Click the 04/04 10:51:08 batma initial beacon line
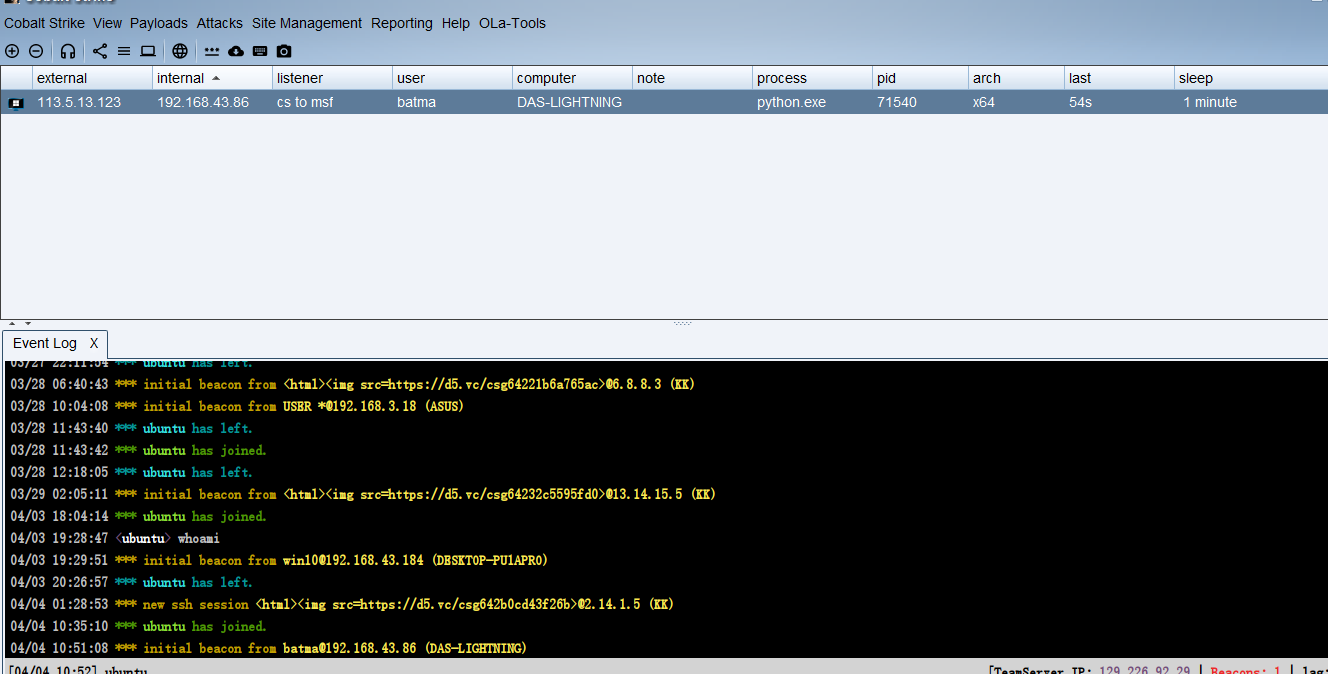Viewport: 1328px width, 674px height. (x=268, y=648)
